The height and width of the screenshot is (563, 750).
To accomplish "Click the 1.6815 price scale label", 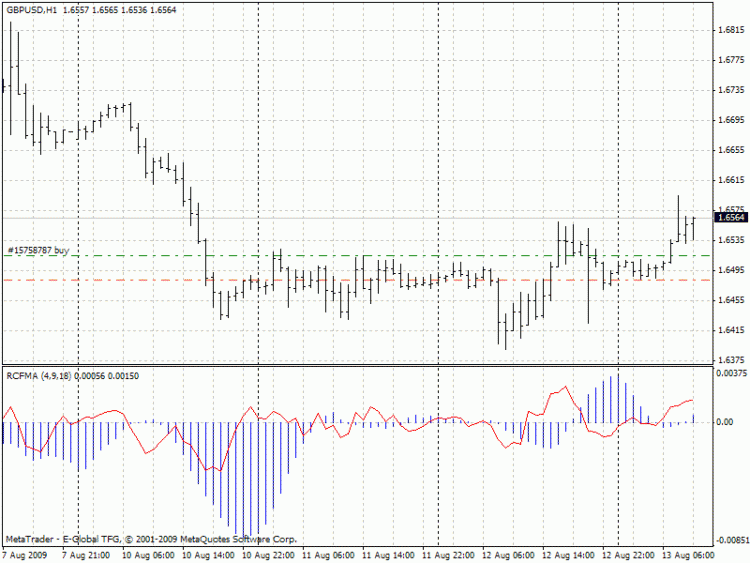I will click(x=729, y=30).
